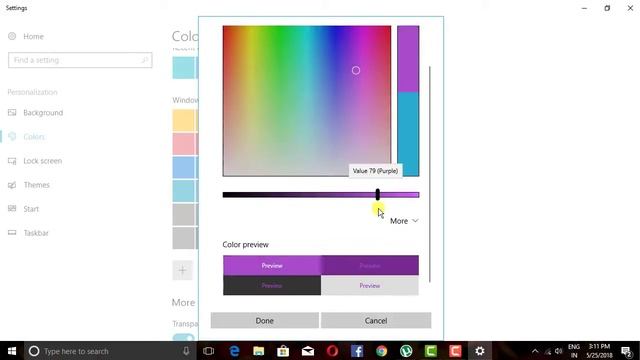Click the purple new color bar

coord(408,59)
